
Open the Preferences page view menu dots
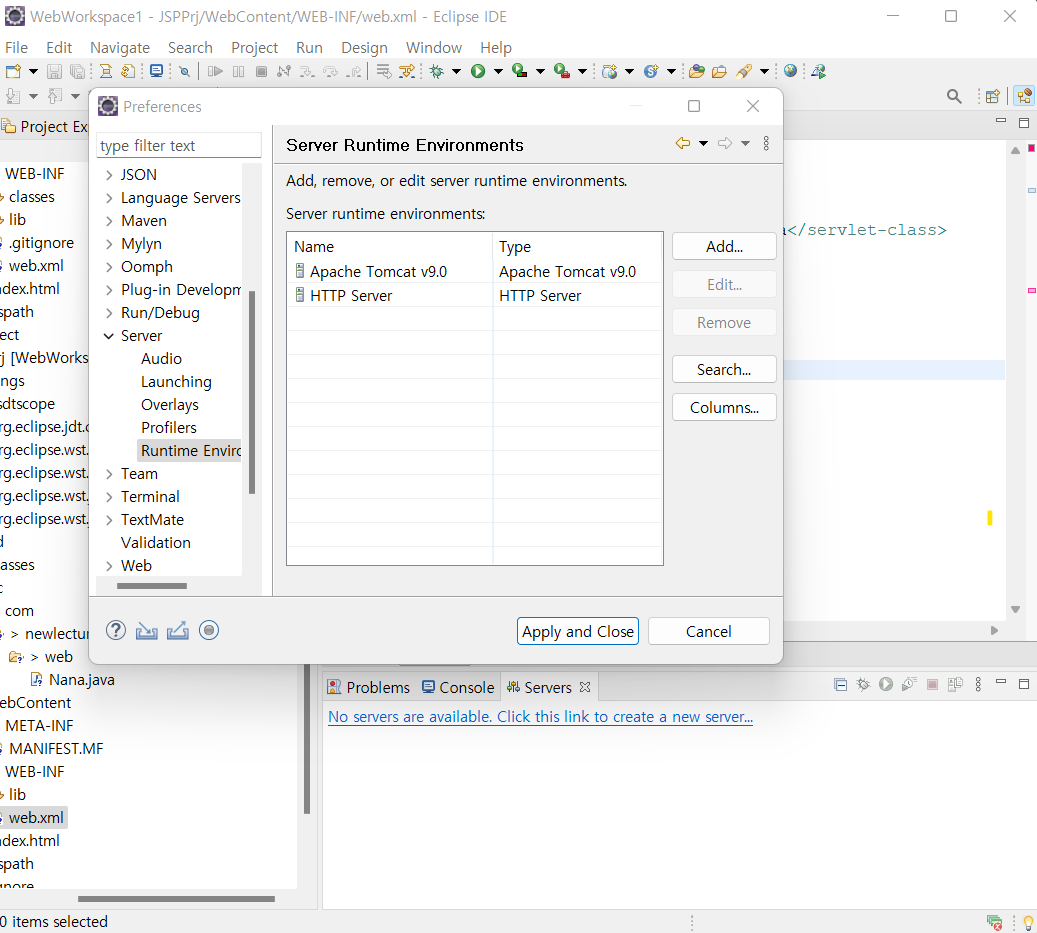[x=766, y=143]
